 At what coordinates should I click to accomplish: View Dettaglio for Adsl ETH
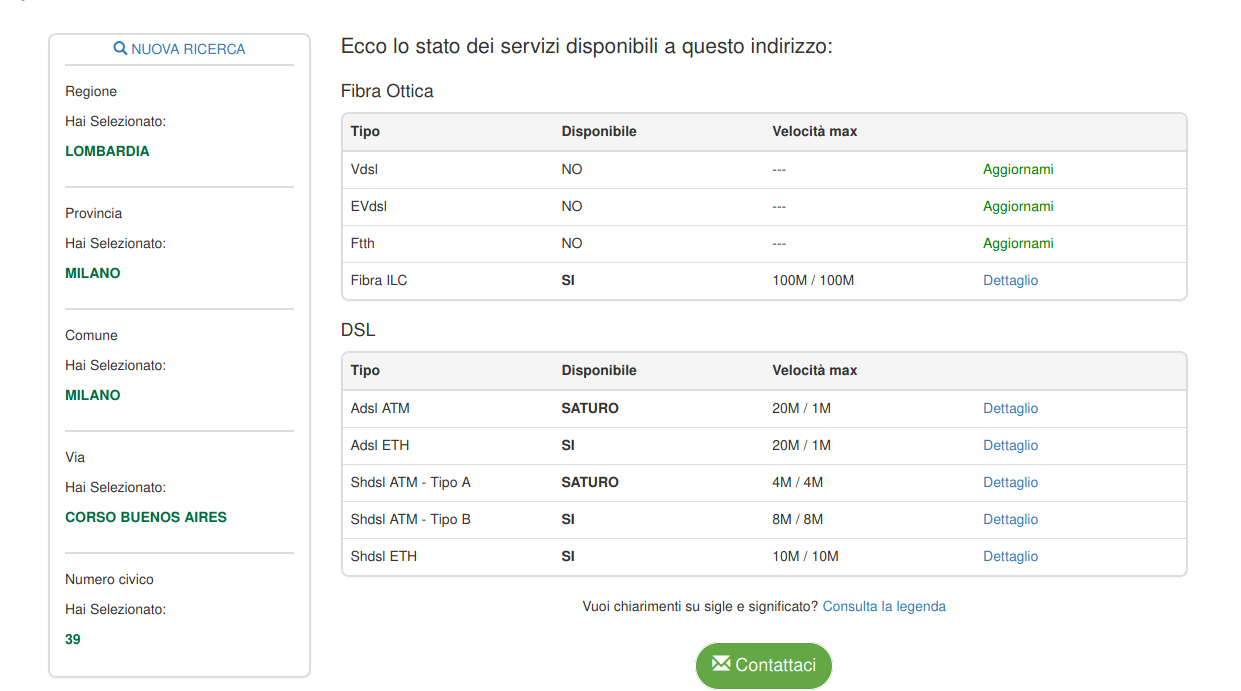point(1010,446)
